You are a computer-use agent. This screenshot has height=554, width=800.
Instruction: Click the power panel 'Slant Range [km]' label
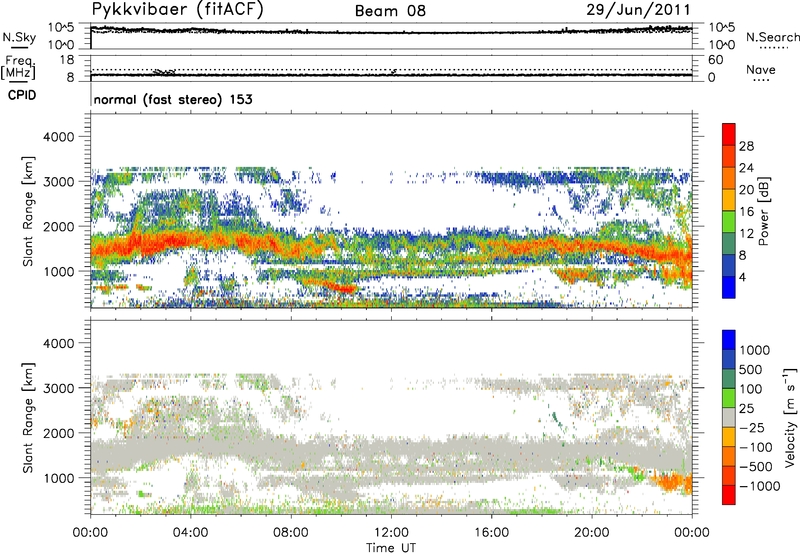click(28, 211)
